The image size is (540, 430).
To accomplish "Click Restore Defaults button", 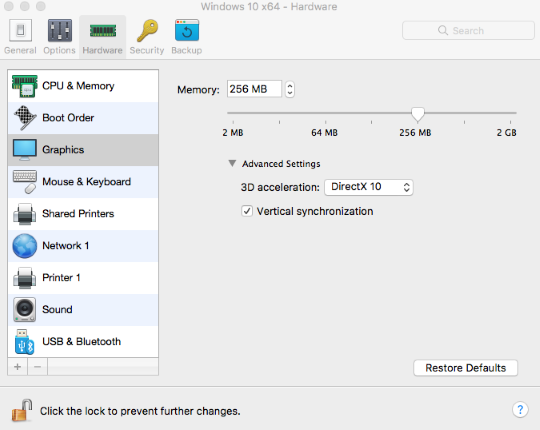I will click(465, 368).
